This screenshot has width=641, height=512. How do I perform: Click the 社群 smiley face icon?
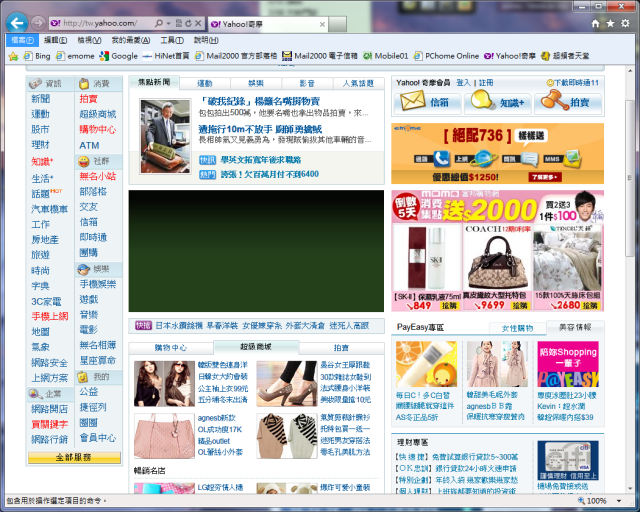click(84, 162)
